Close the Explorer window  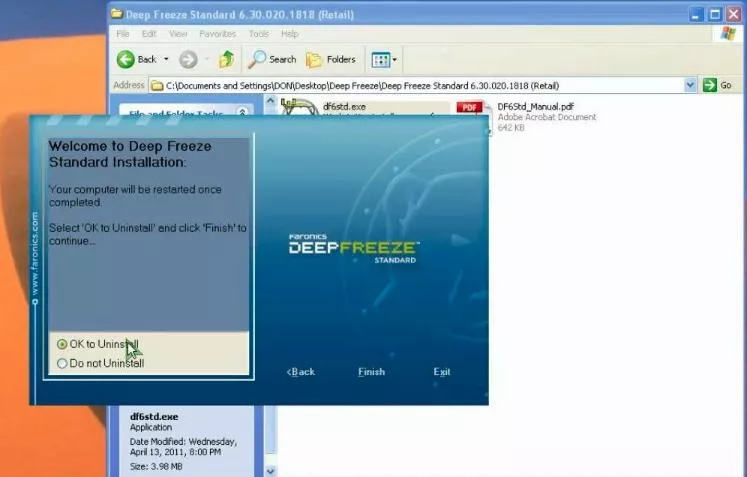pyautogui.click(x=734, y=15)
